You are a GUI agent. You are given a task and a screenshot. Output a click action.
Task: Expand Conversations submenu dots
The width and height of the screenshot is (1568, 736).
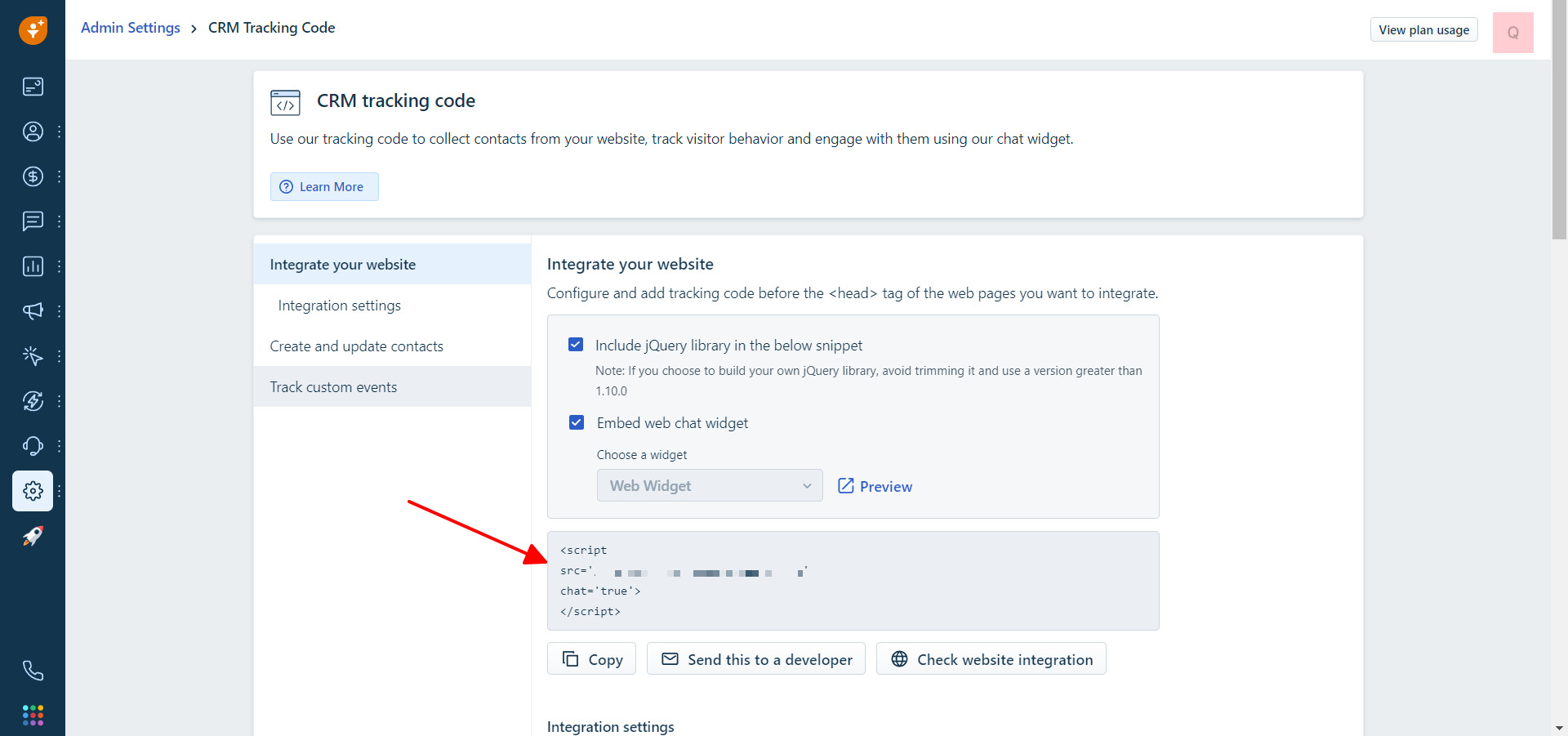click(59, 221)
